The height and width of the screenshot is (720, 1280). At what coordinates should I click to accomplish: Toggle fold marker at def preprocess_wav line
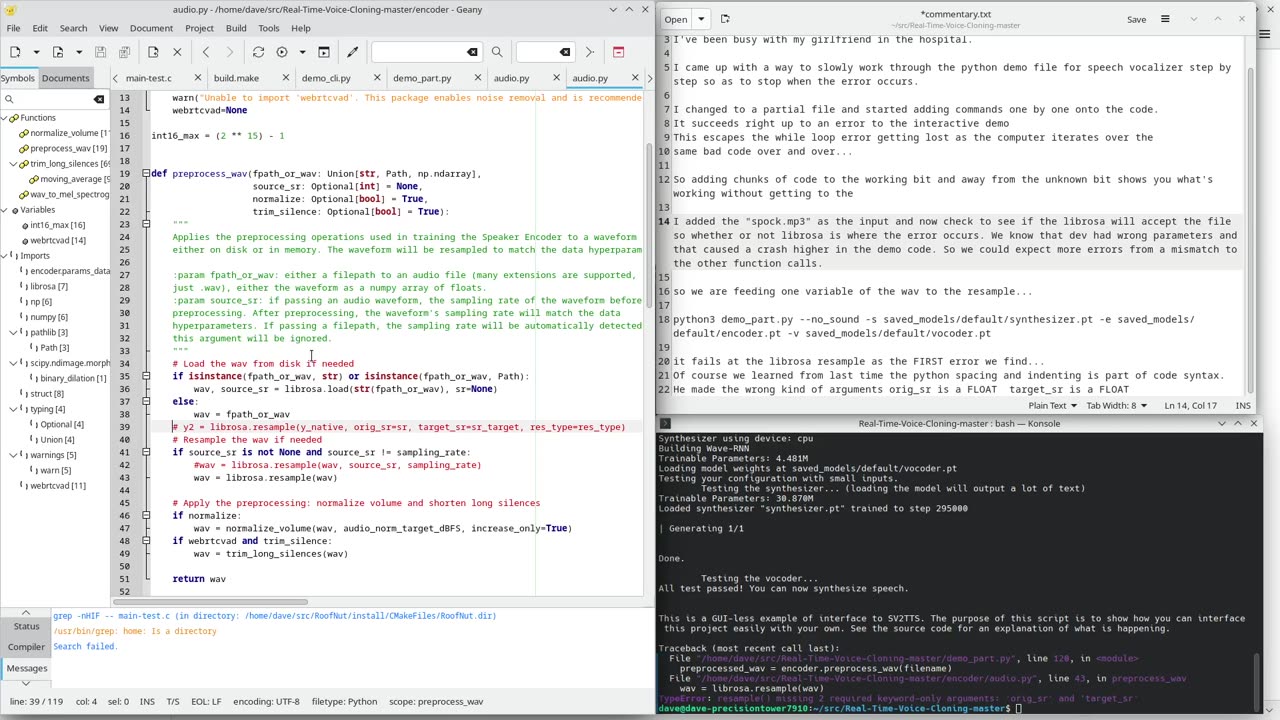tap(146, 174)
